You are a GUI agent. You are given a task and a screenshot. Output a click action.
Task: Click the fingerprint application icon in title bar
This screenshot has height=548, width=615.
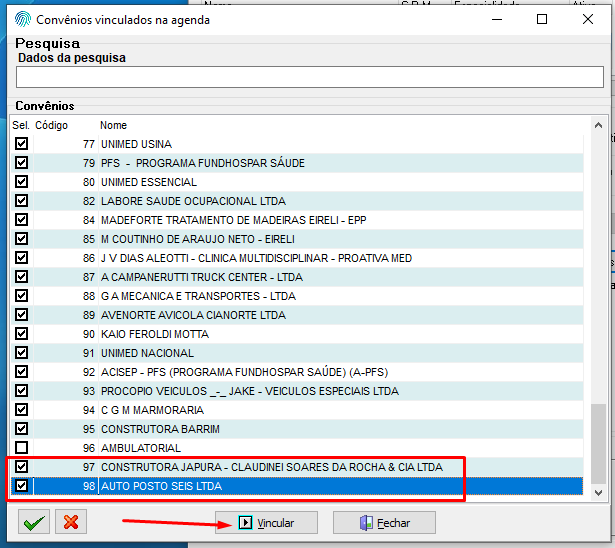coord(22,19)
